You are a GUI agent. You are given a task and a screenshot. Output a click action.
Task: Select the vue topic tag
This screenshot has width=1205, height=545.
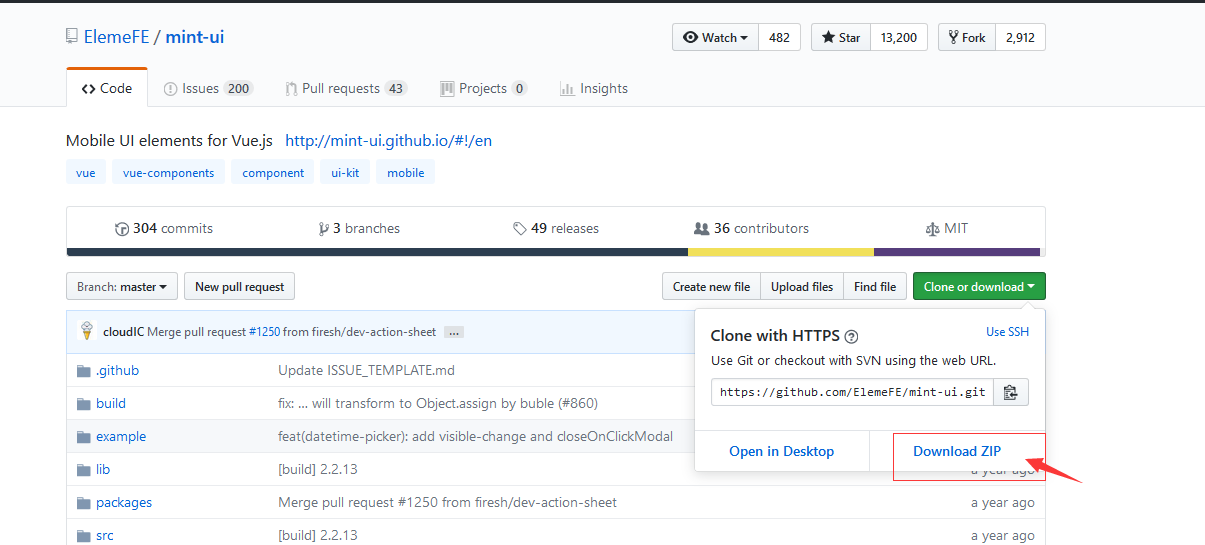[x=86, y=173]
